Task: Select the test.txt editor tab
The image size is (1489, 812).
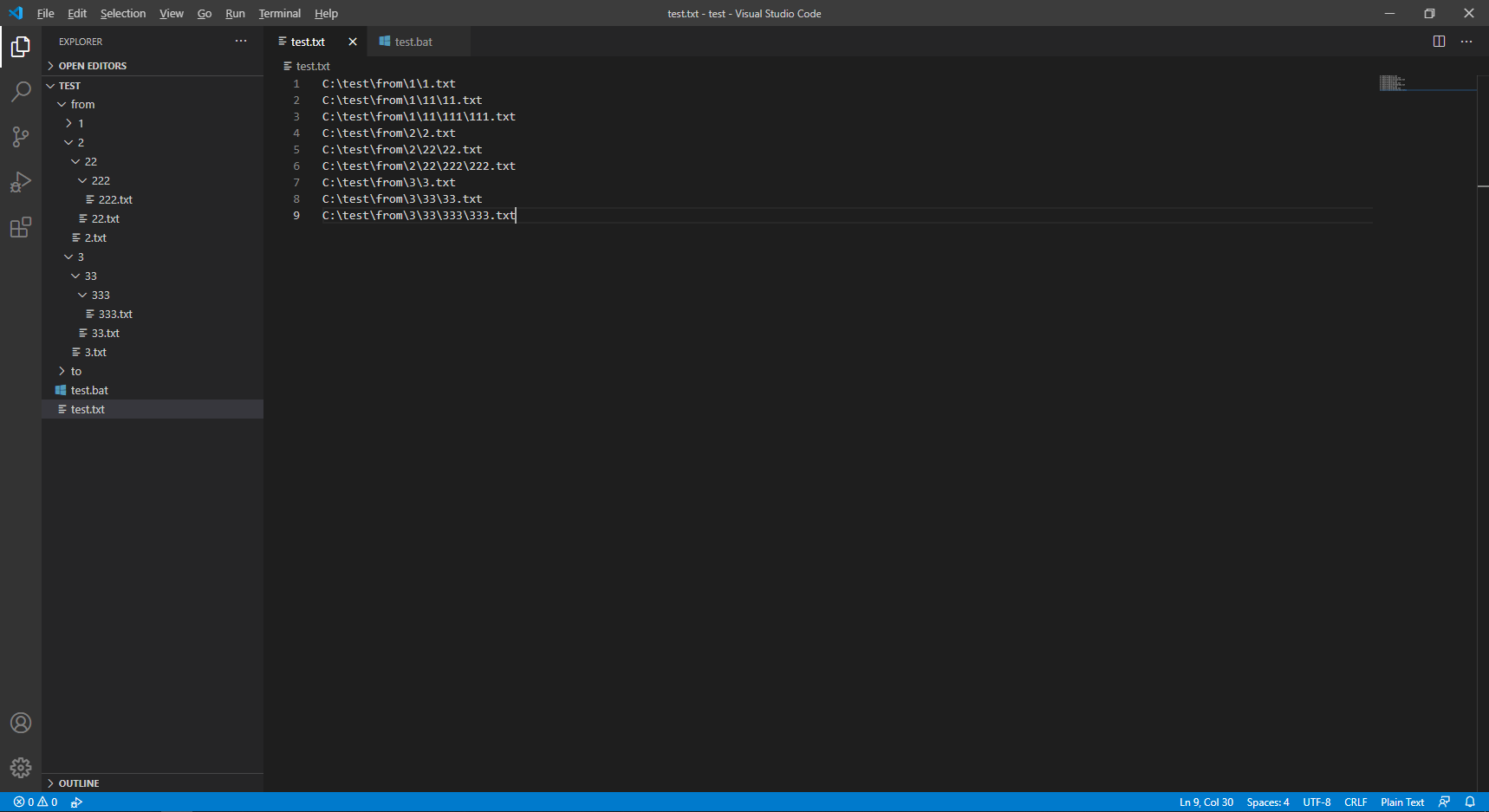Action: (315, 42)
